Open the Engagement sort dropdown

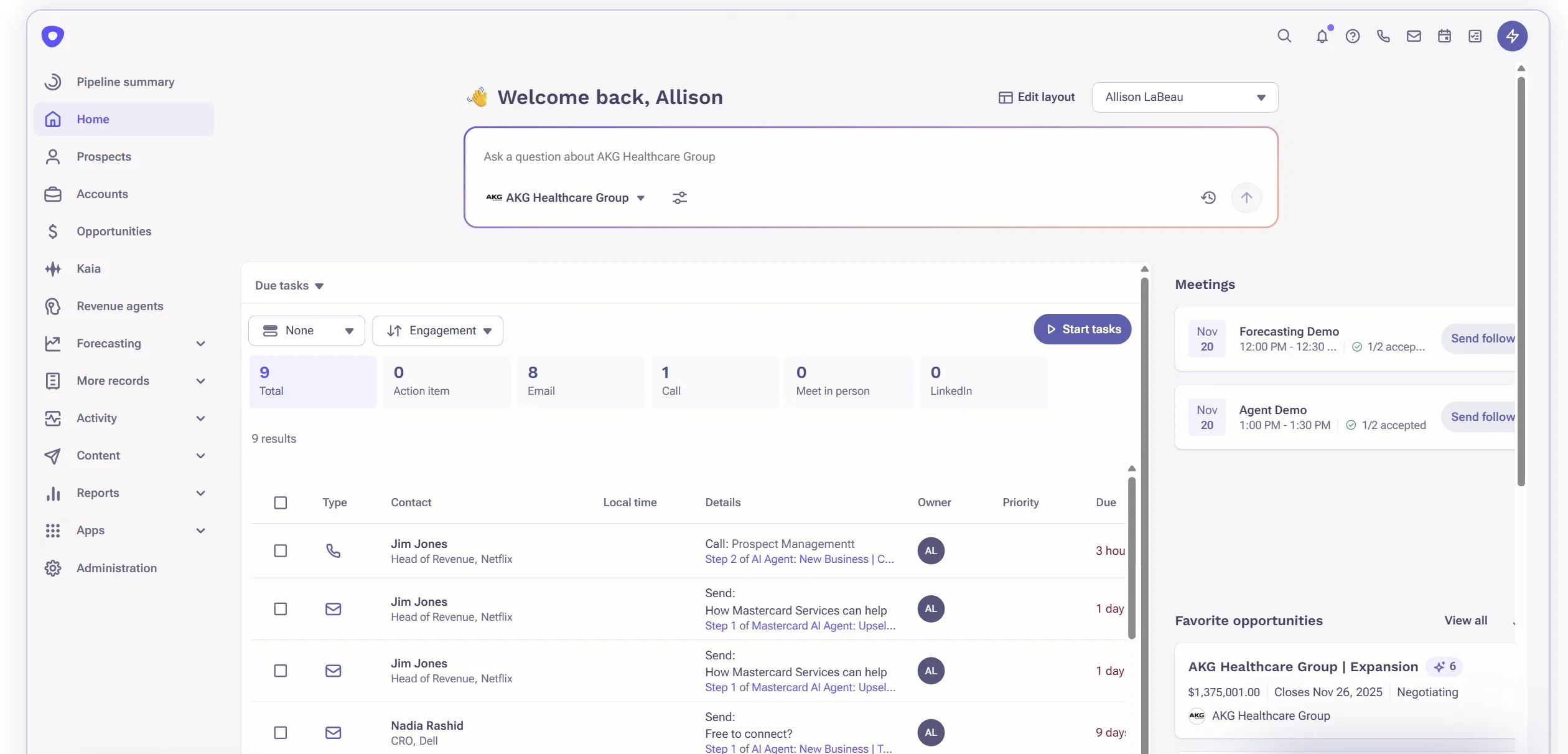(437, 331)
